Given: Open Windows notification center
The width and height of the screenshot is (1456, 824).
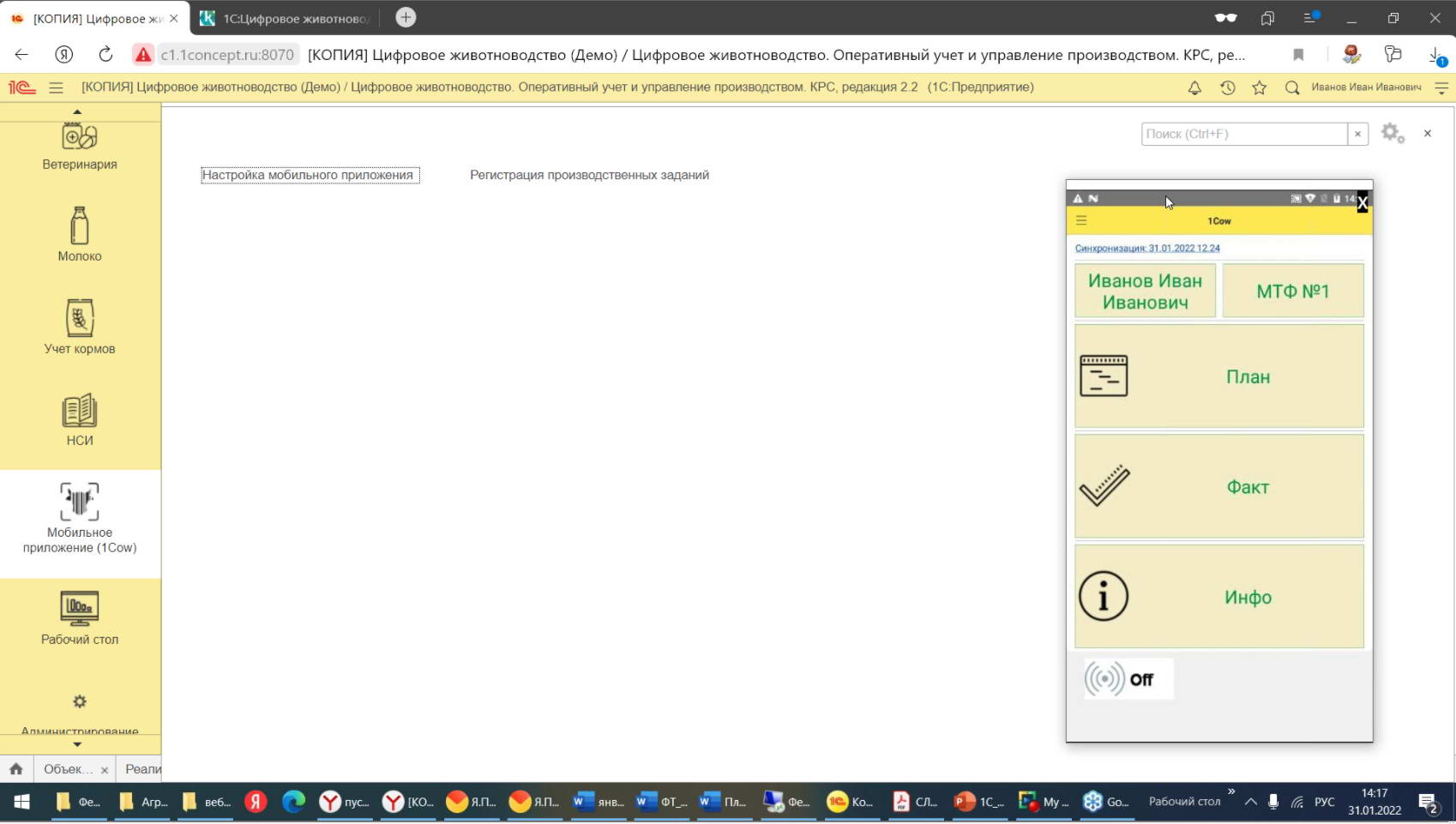Looking at the screenshot, I should click(1428, 803).
